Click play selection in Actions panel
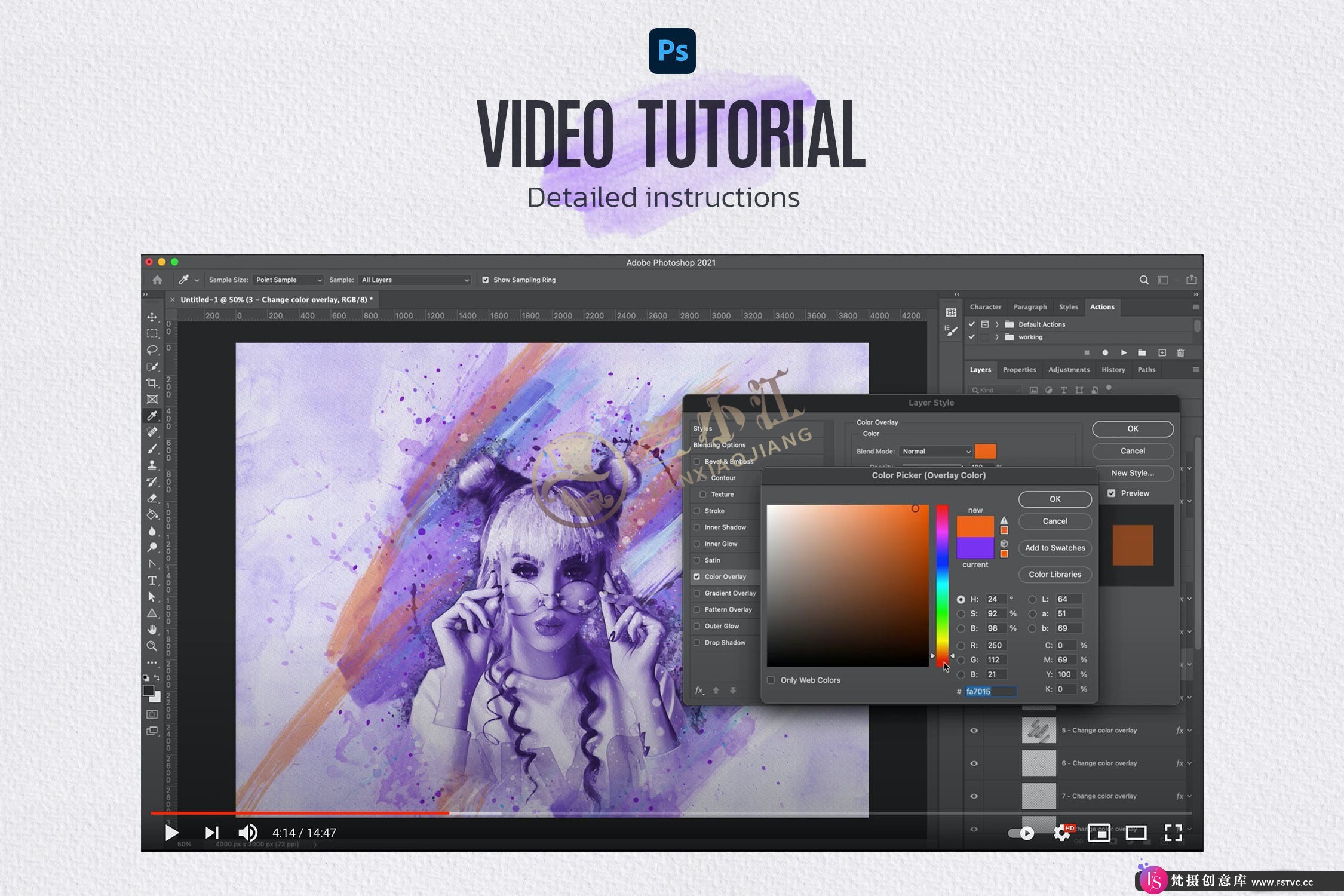 pyautogui.click(x=1124, y=353)
